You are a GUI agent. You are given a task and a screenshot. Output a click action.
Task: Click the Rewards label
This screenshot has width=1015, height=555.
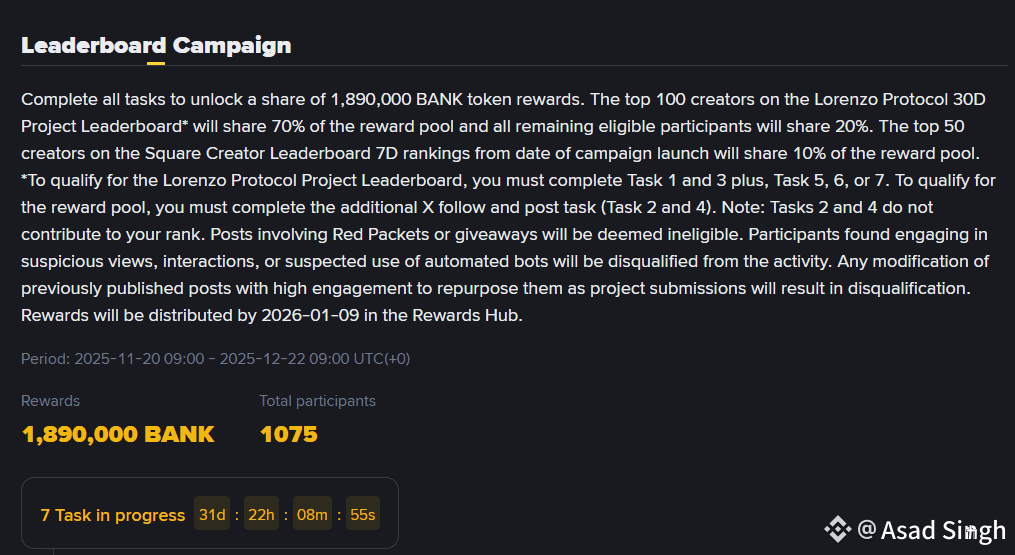pyautogui.click(x=50, y=400)
